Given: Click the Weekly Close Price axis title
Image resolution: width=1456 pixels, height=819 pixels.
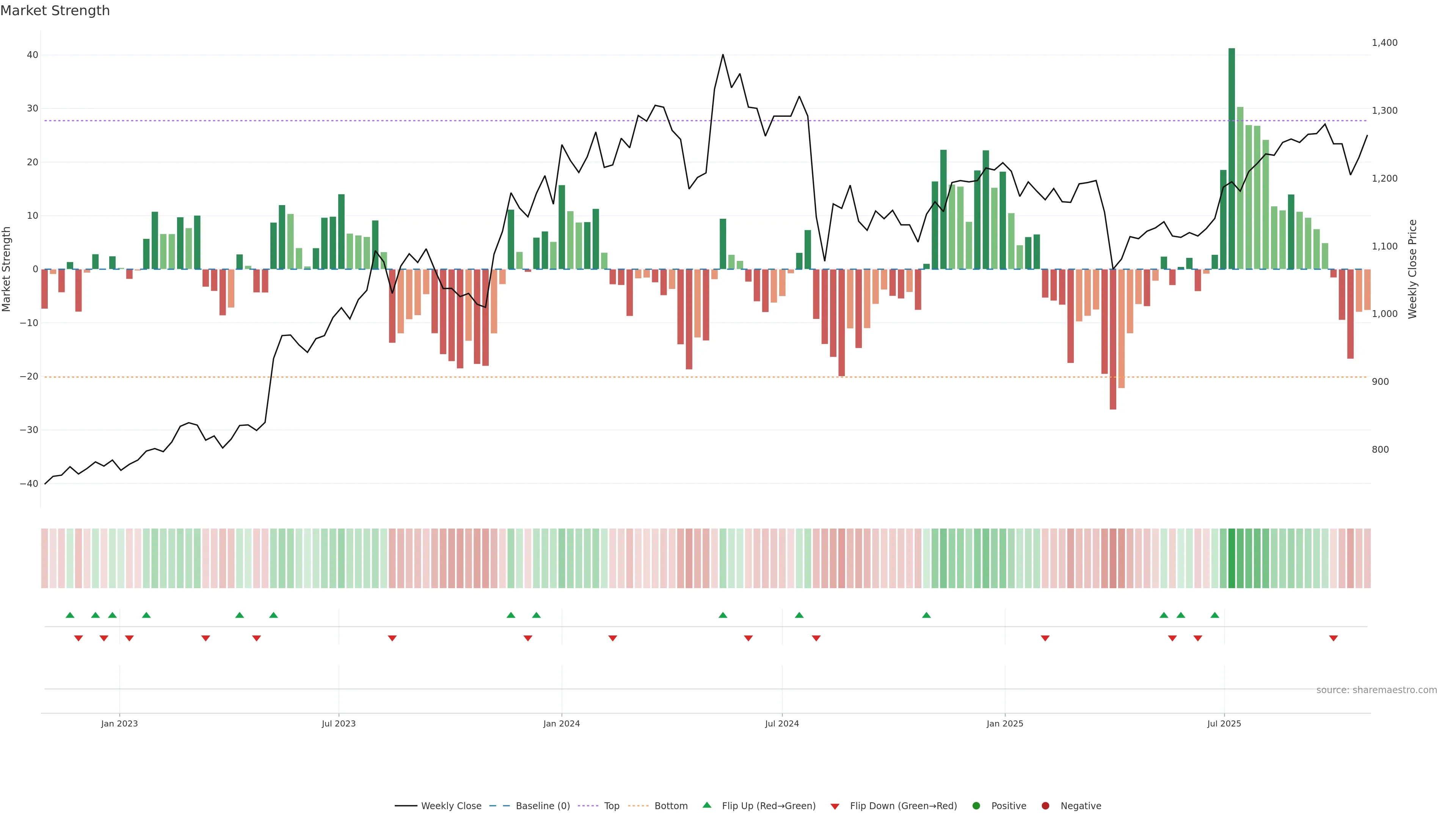Looking at the screenshot, I should (1412, 269).
